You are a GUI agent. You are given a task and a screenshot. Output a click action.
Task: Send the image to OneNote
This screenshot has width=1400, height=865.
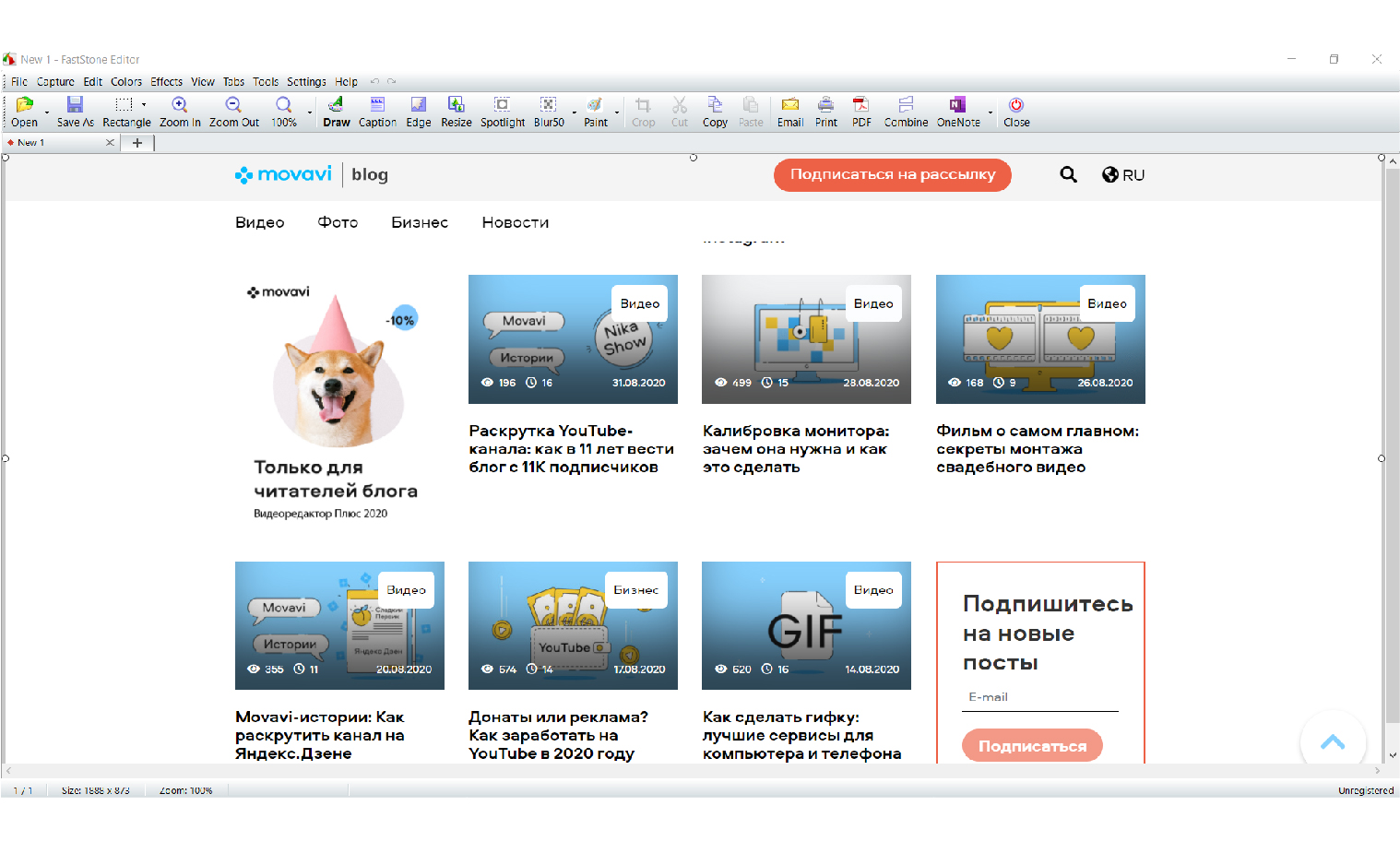tap(957, 111)
